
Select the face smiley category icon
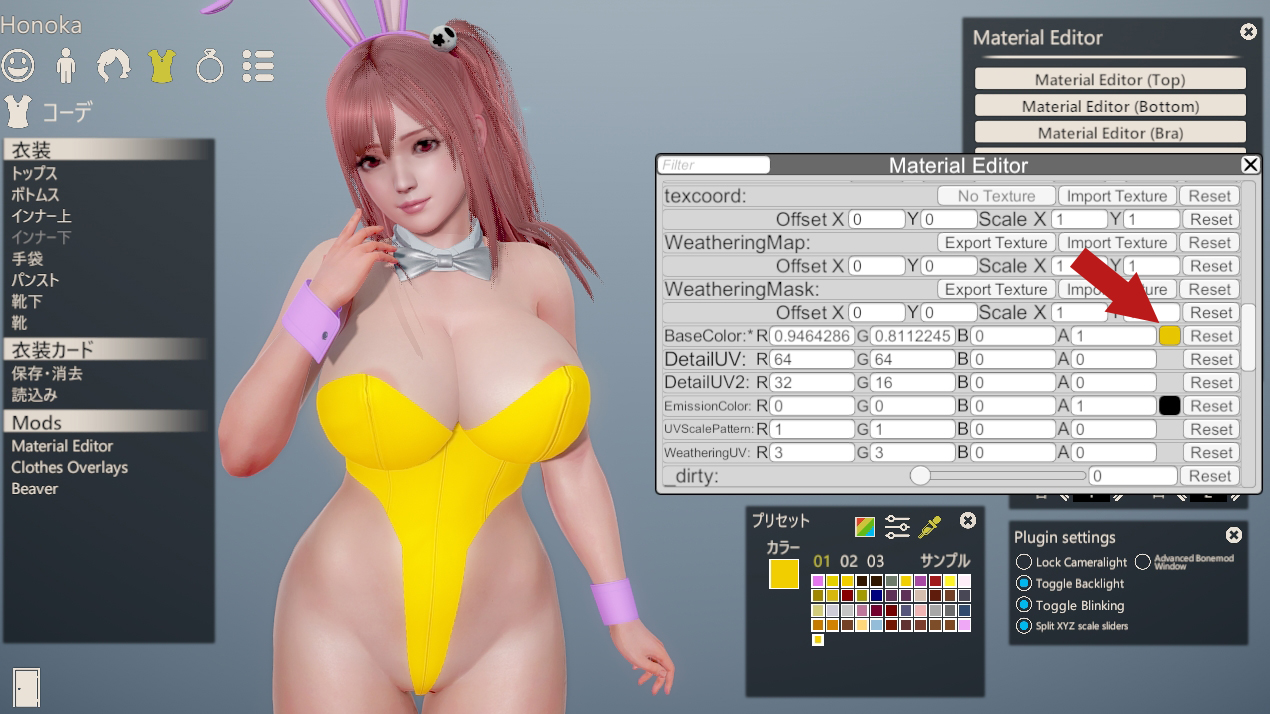pos(18,66)
